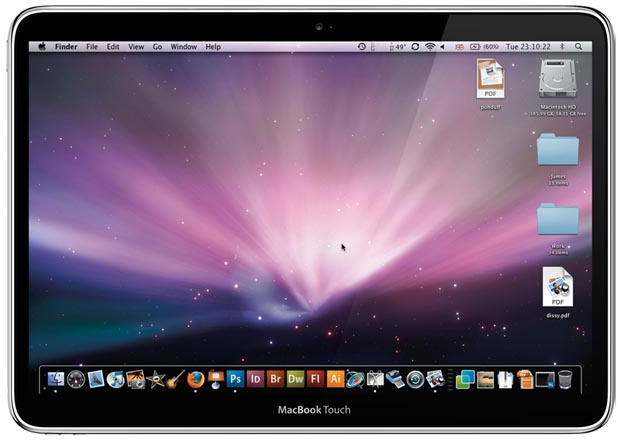This screenshot has height=440, width=618.
Task: Open Adobe Flash in the dock
Action: [315, 379]
